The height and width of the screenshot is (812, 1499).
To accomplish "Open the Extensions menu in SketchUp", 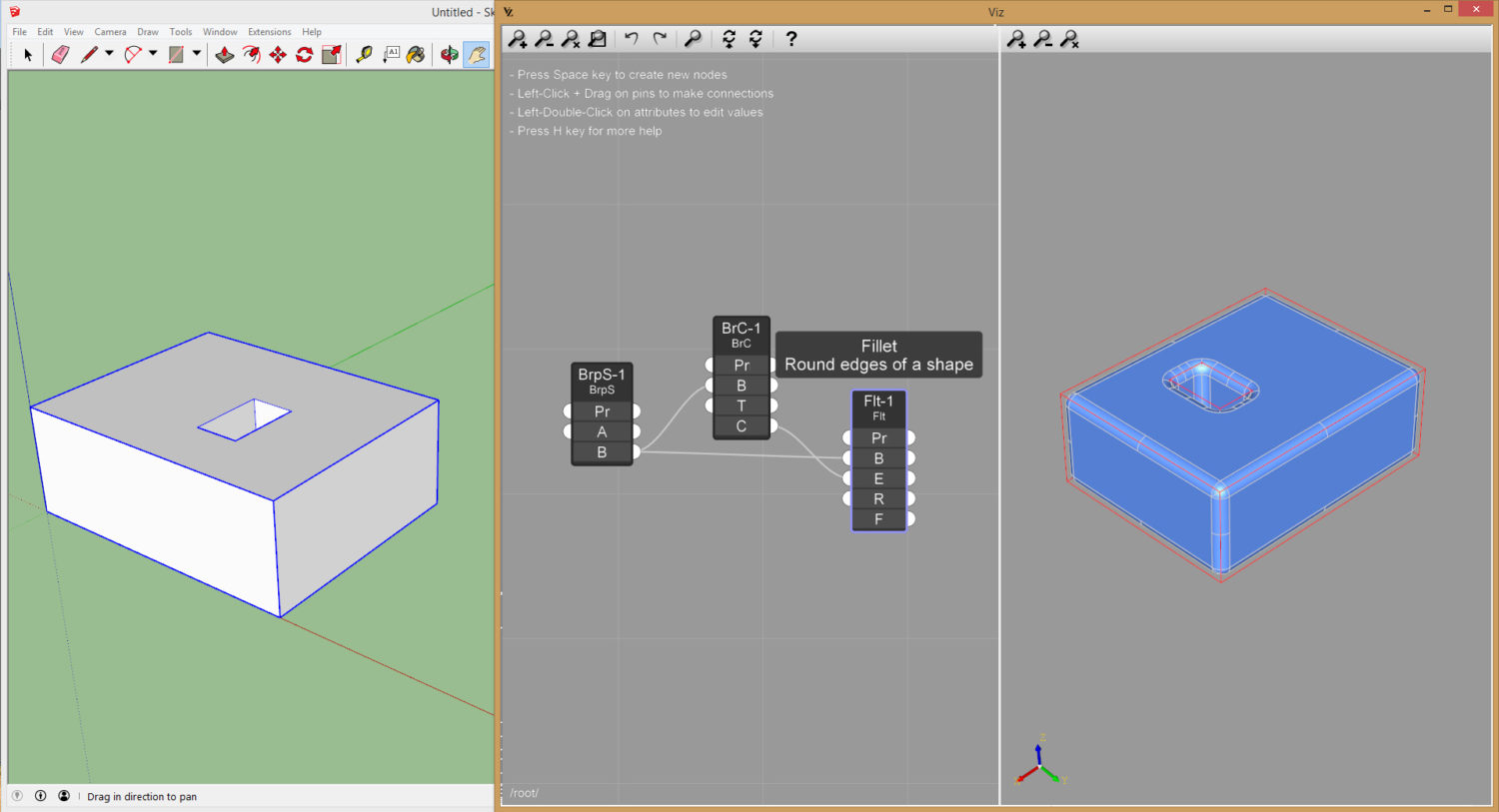I will point(269,31).
